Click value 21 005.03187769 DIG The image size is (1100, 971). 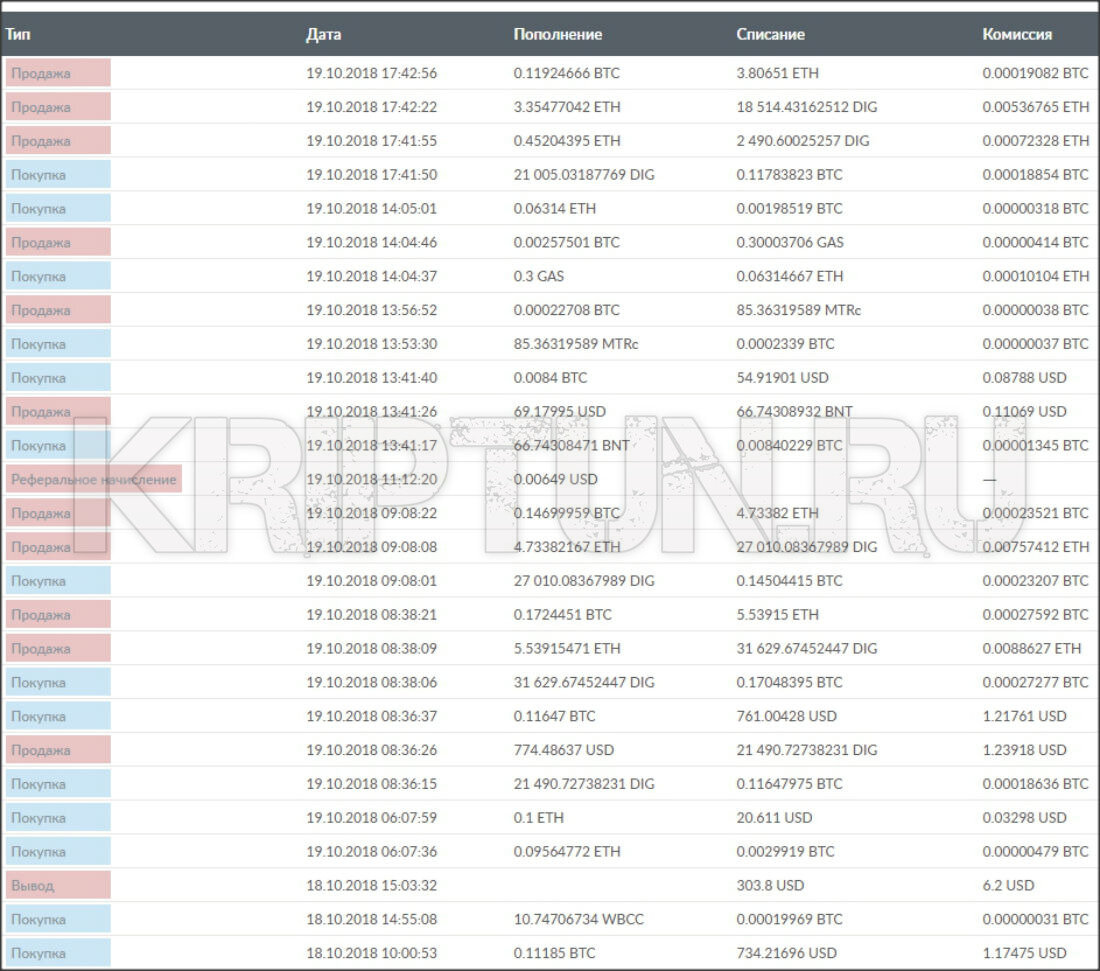pos(584,175)
